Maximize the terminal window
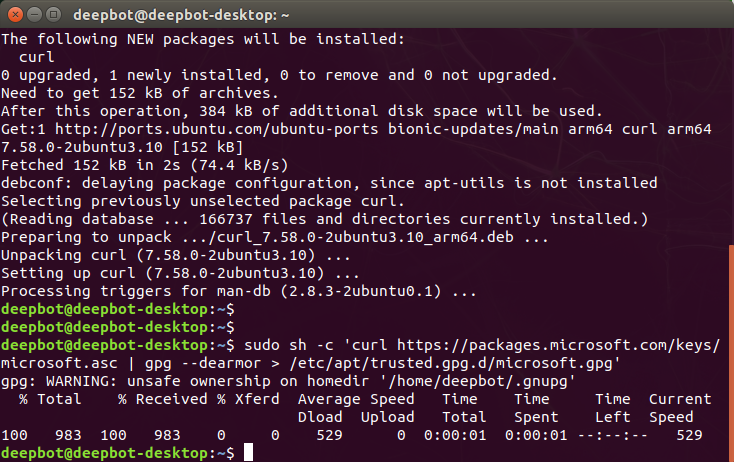This screenshot has width=734, height=462. pos(53,15)
